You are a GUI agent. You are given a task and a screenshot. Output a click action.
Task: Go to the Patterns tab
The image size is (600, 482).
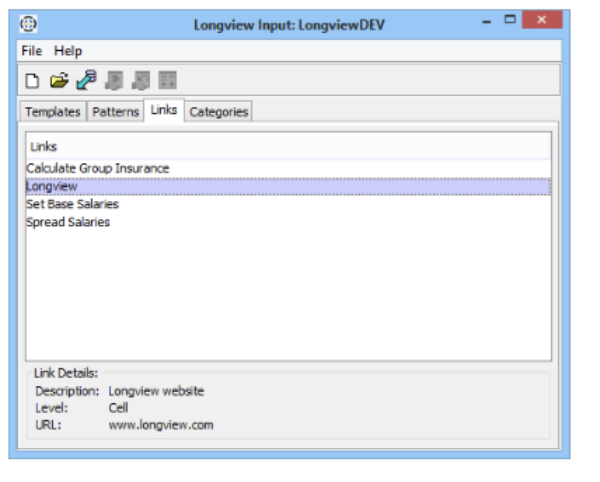(115, 112)
